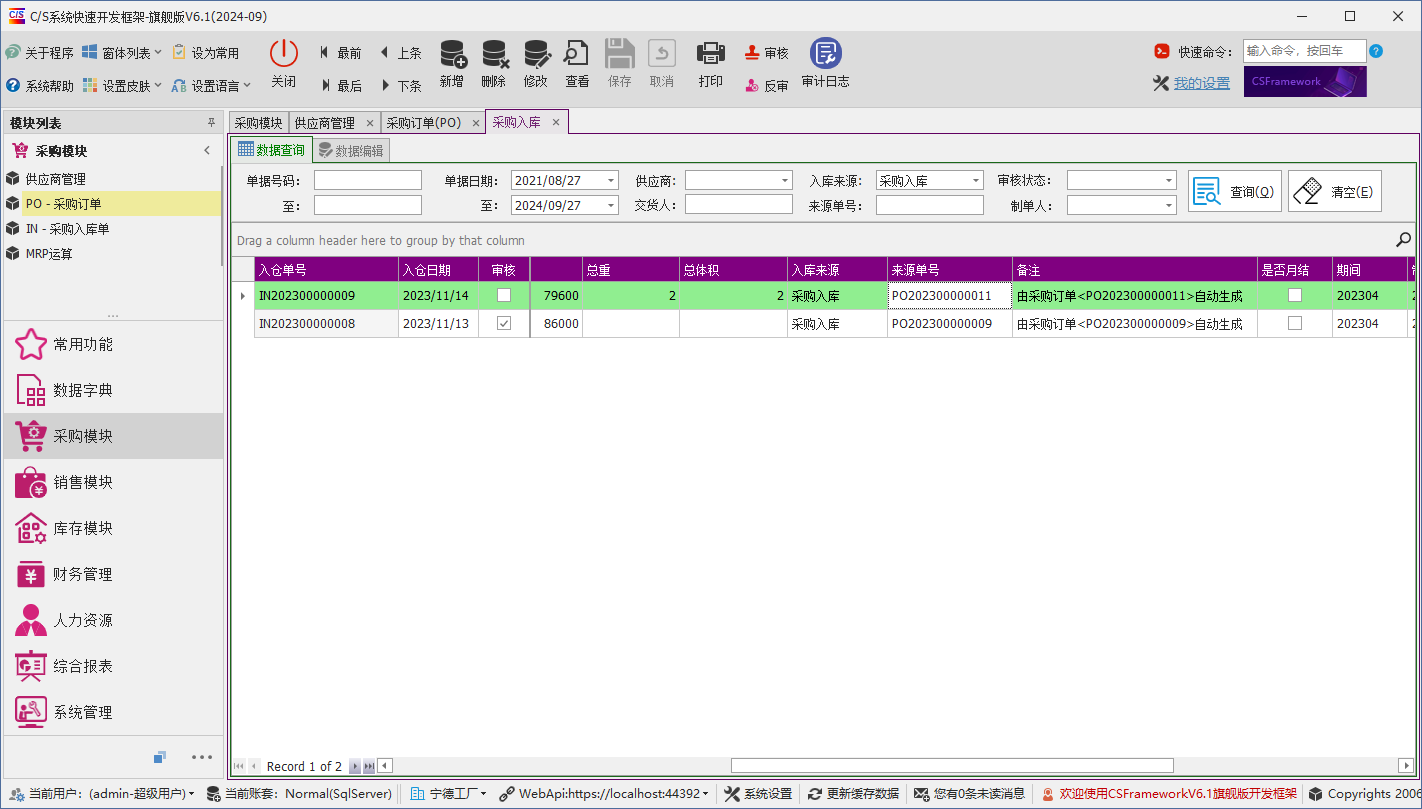Open 系统管理 system management module
This screenshot has width=1422, height=809.
coord(113,712)
